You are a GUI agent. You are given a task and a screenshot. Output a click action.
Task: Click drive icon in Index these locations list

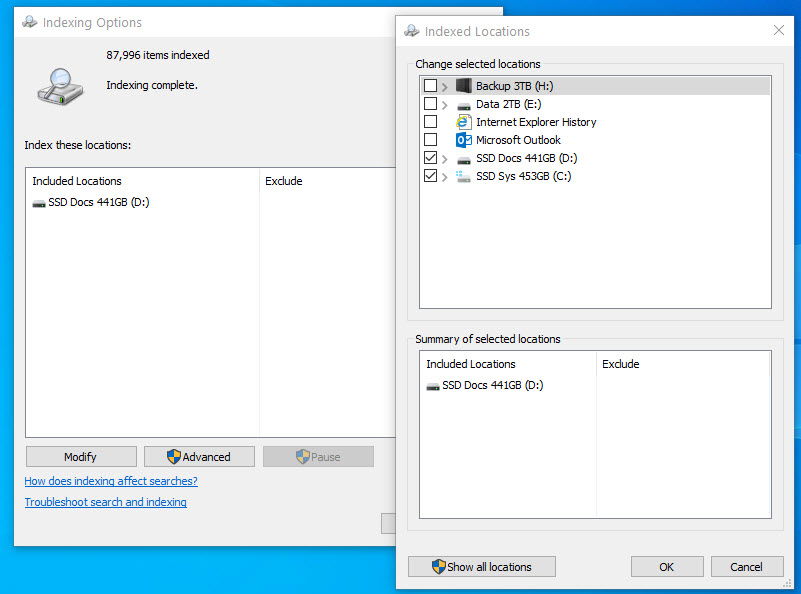point(39,203)
